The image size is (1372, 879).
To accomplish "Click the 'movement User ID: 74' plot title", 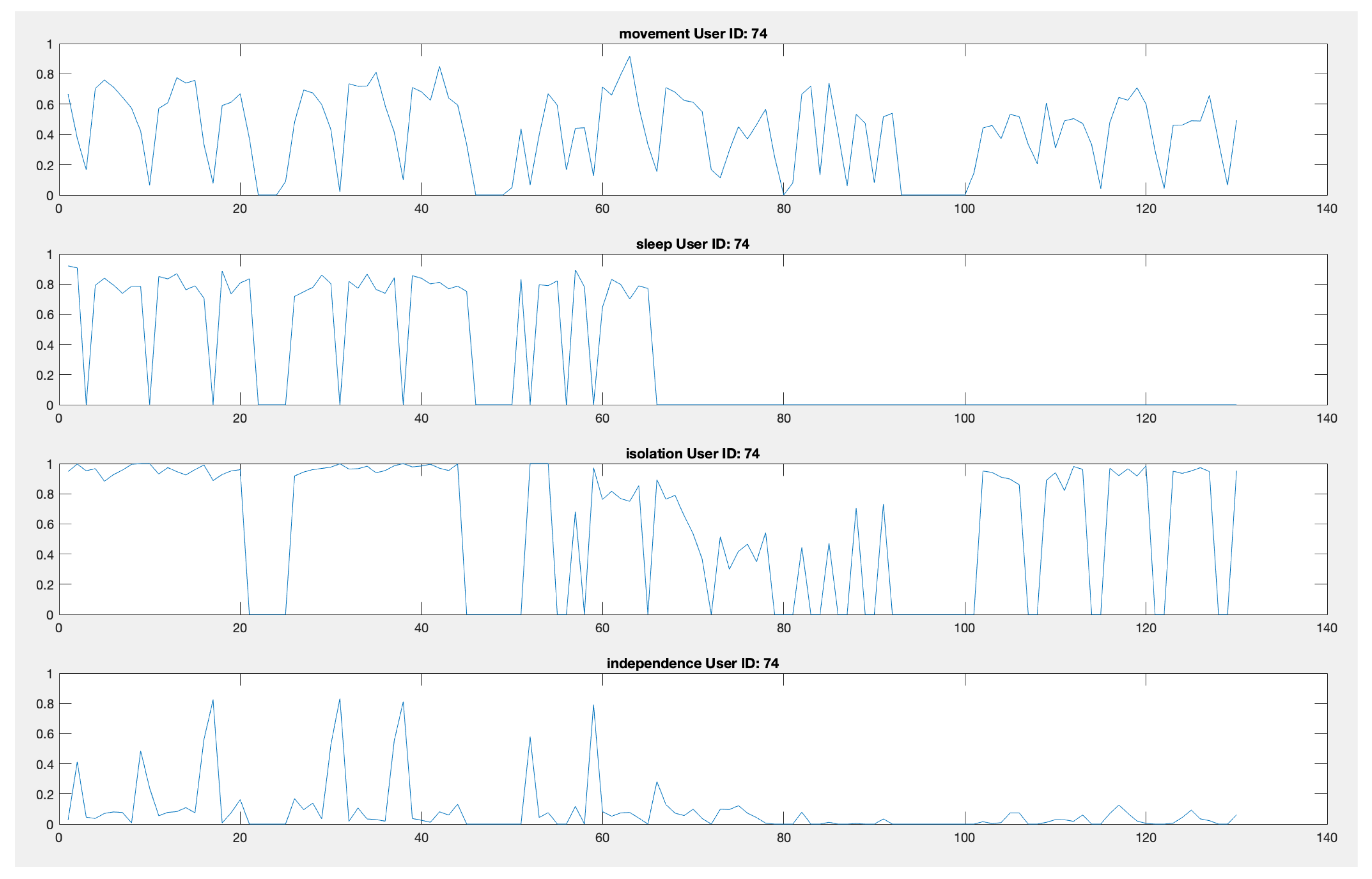I will click(x=692, y=34).
